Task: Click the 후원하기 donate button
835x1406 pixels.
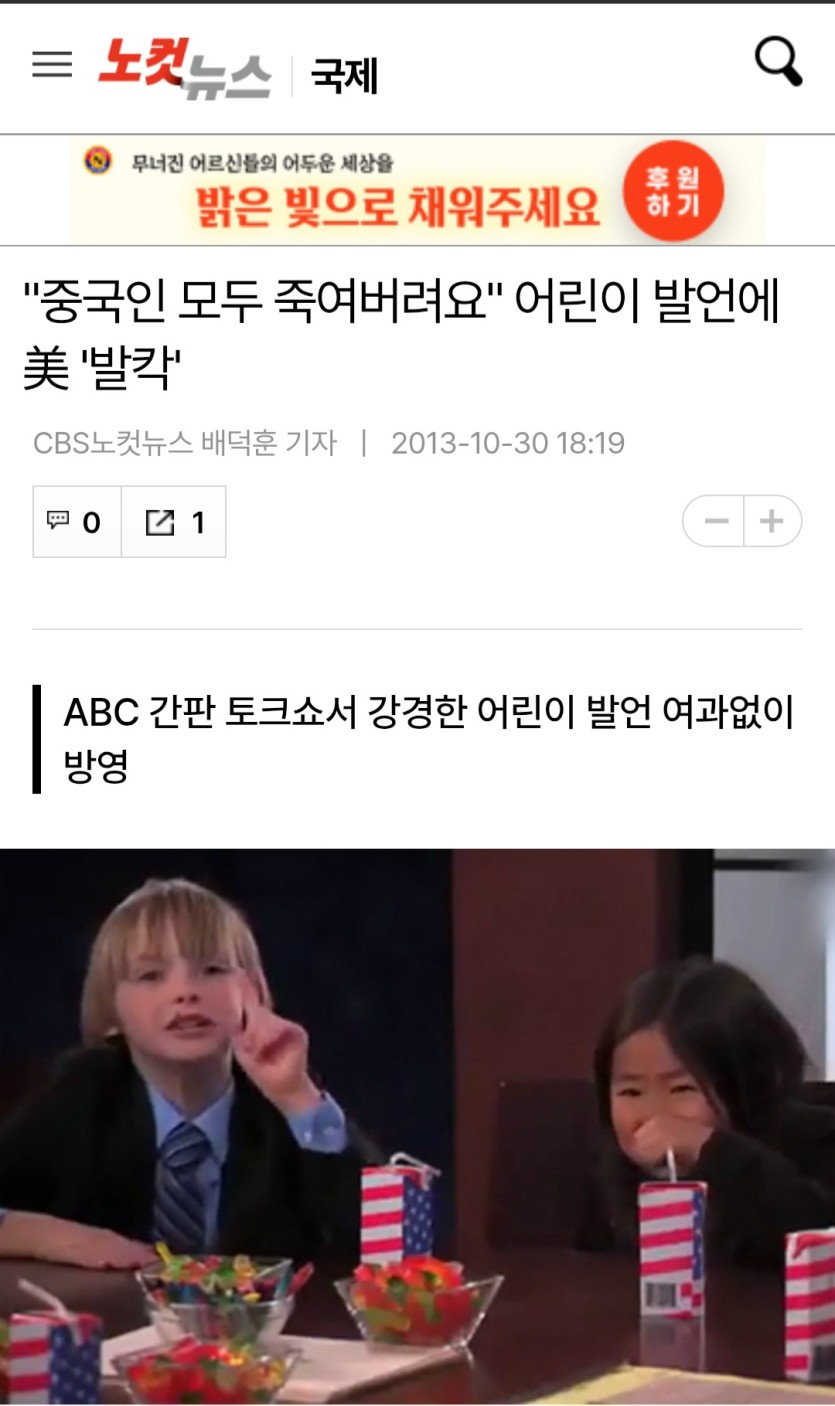Action: click(x=672, y=190)
